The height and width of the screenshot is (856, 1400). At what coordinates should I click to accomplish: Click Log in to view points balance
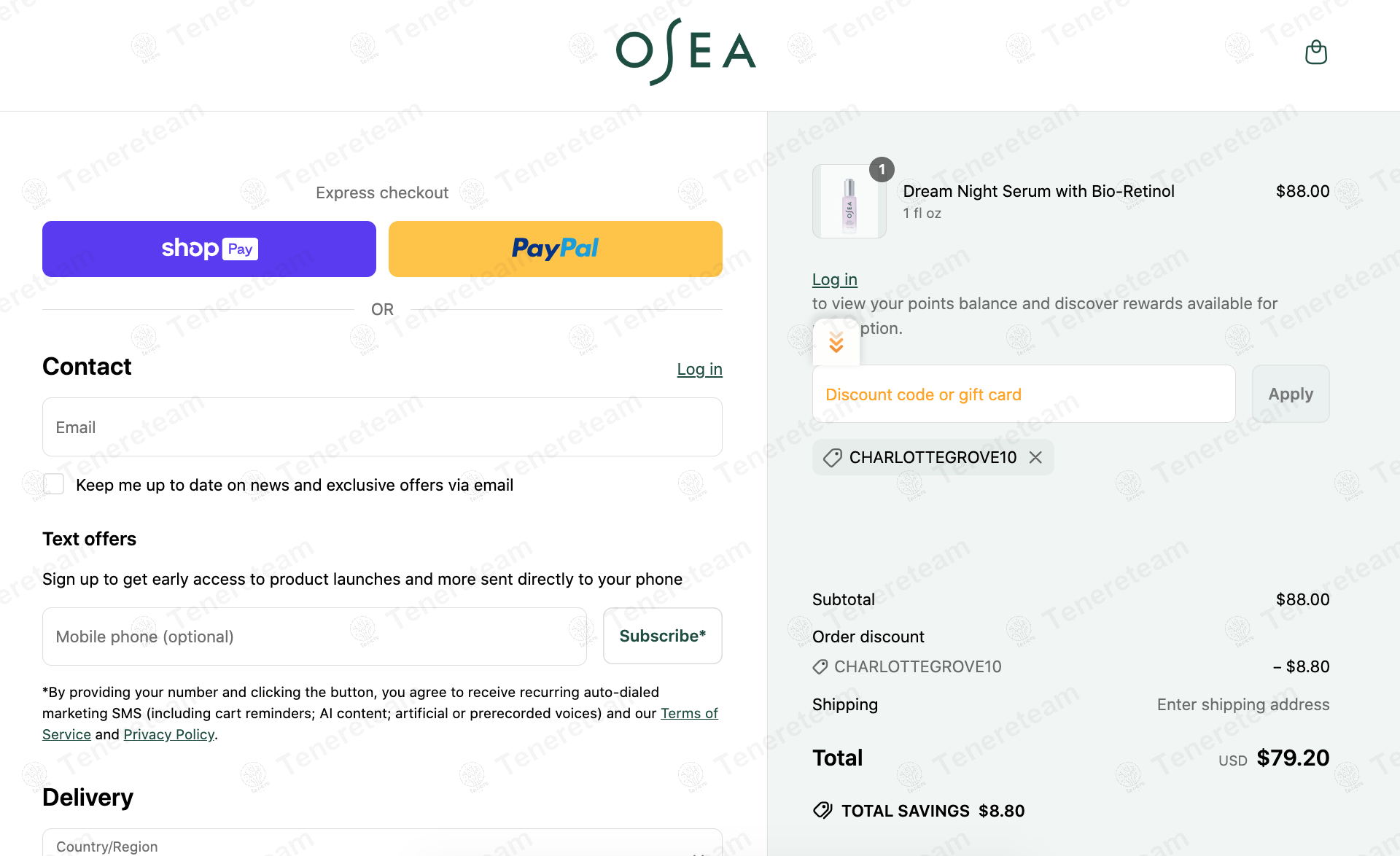point(834,279)
